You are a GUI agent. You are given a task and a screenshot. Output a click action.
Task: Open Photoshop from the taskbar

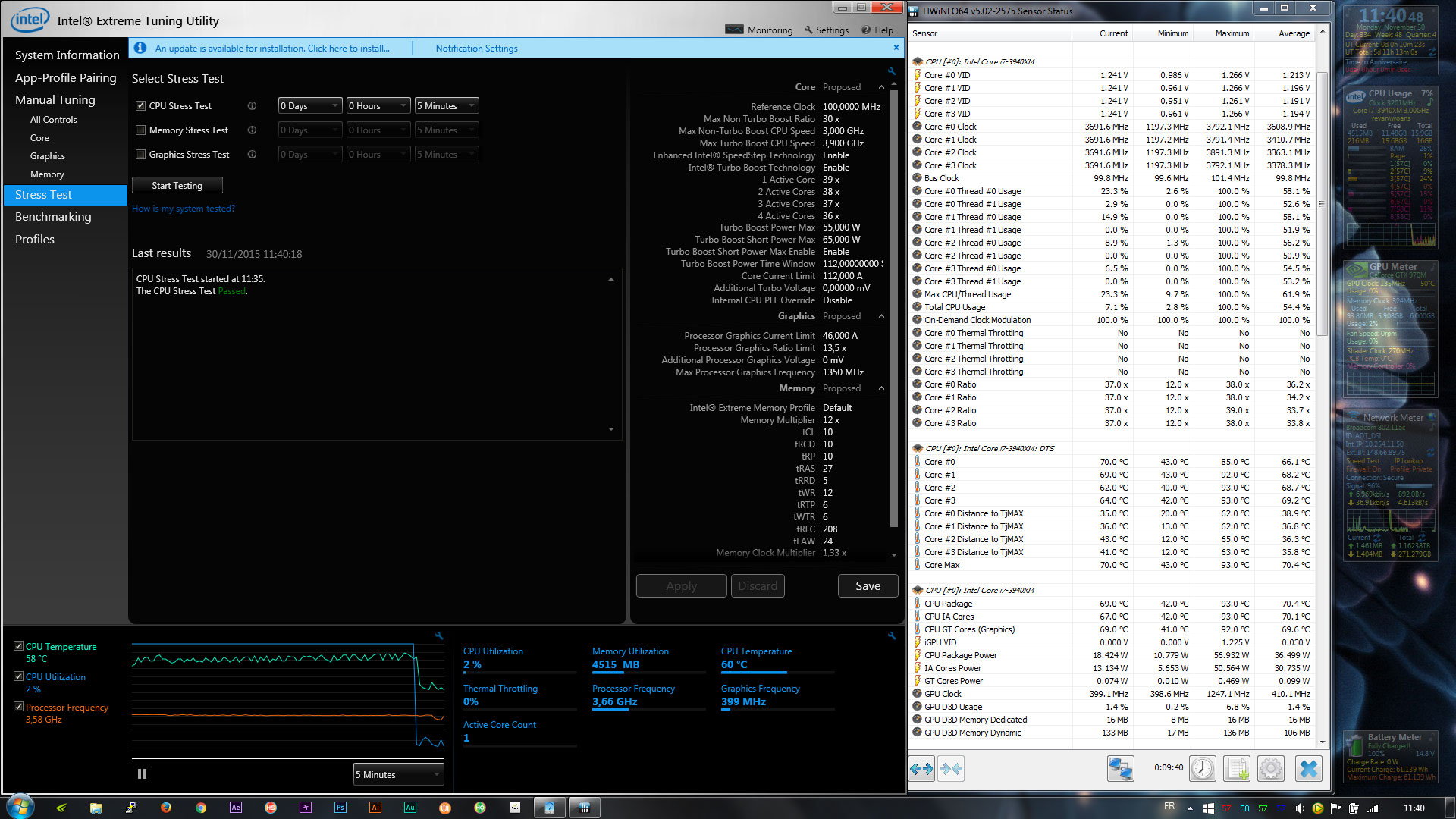point(340,808)
